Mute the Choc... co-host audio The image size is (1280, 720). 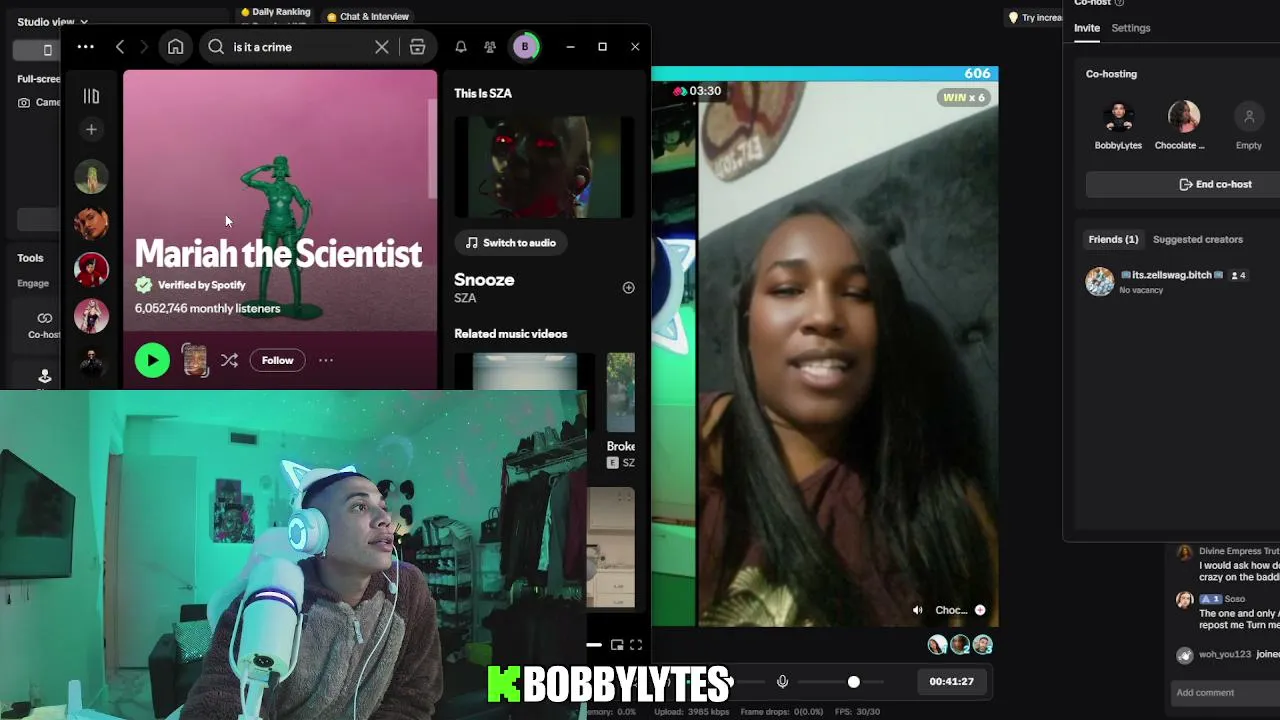click(918, 610)
